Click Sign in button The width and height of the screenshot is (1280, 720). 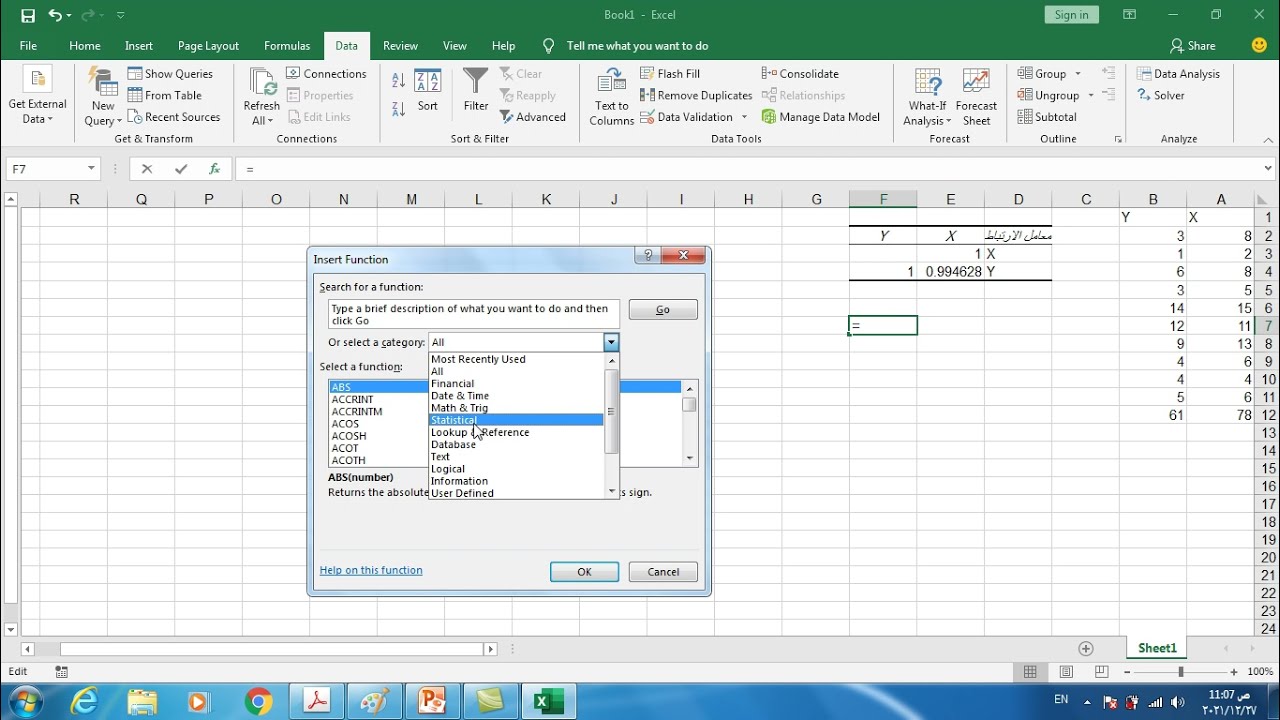click(1071, 14)
